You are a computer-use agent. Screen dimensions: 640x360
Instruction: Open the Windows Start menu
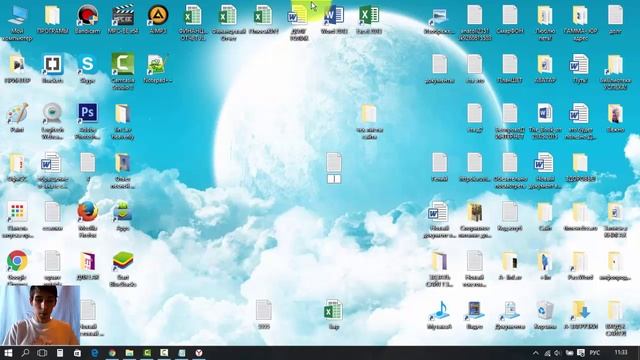coord(8,353)
